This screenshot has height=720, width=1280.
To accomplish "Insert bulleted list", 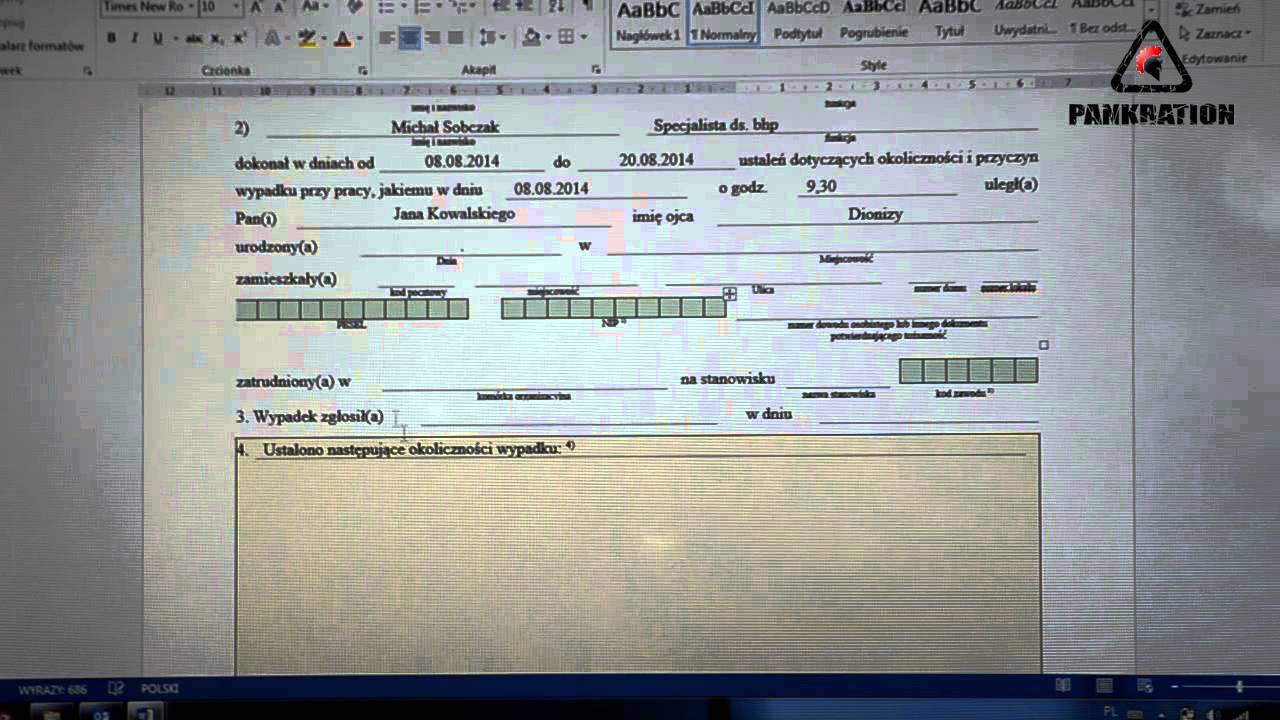I will (x=386, y=8).
